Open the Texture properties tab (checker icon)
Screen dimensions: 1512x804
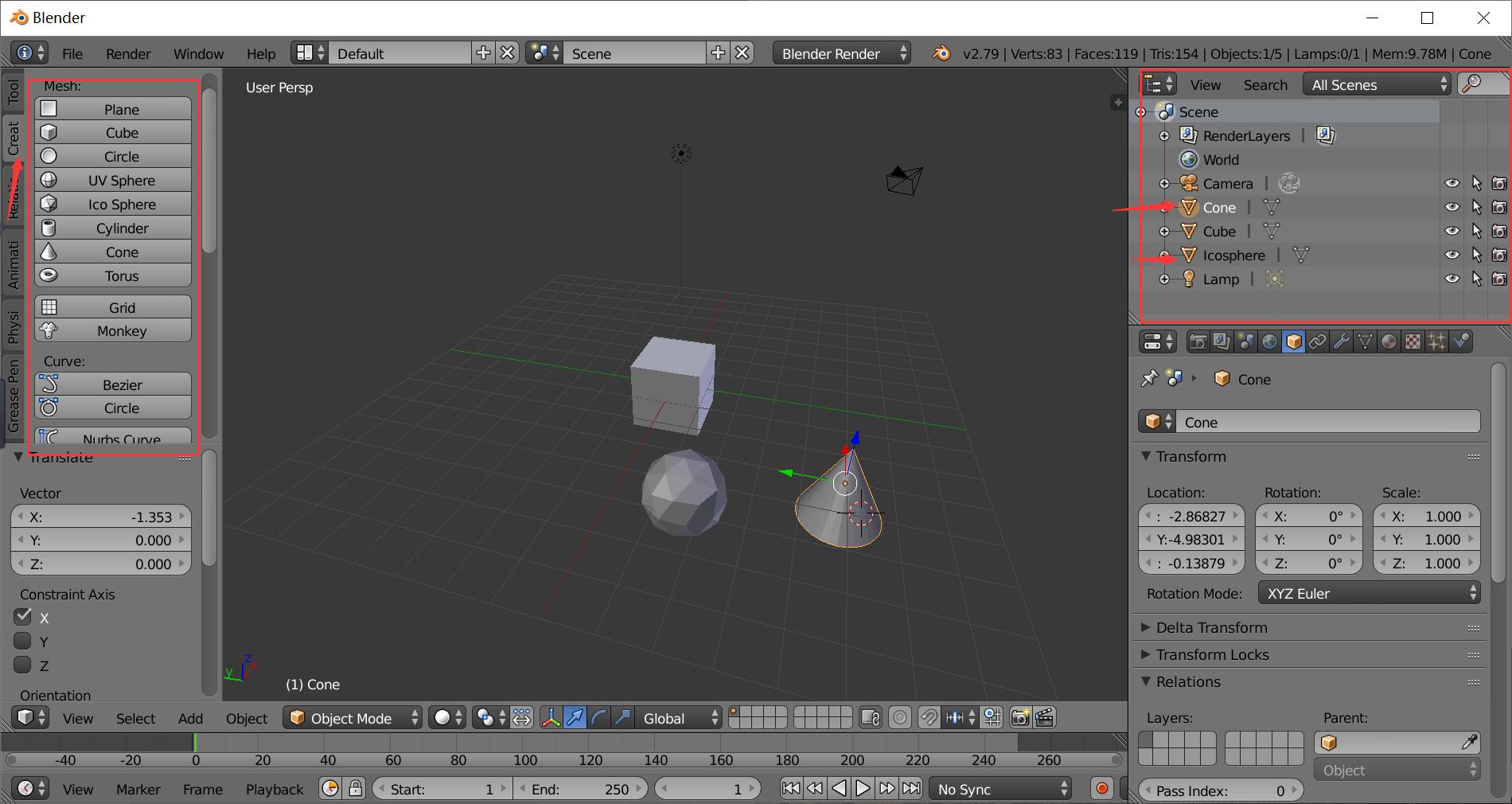click(1413, 342)
